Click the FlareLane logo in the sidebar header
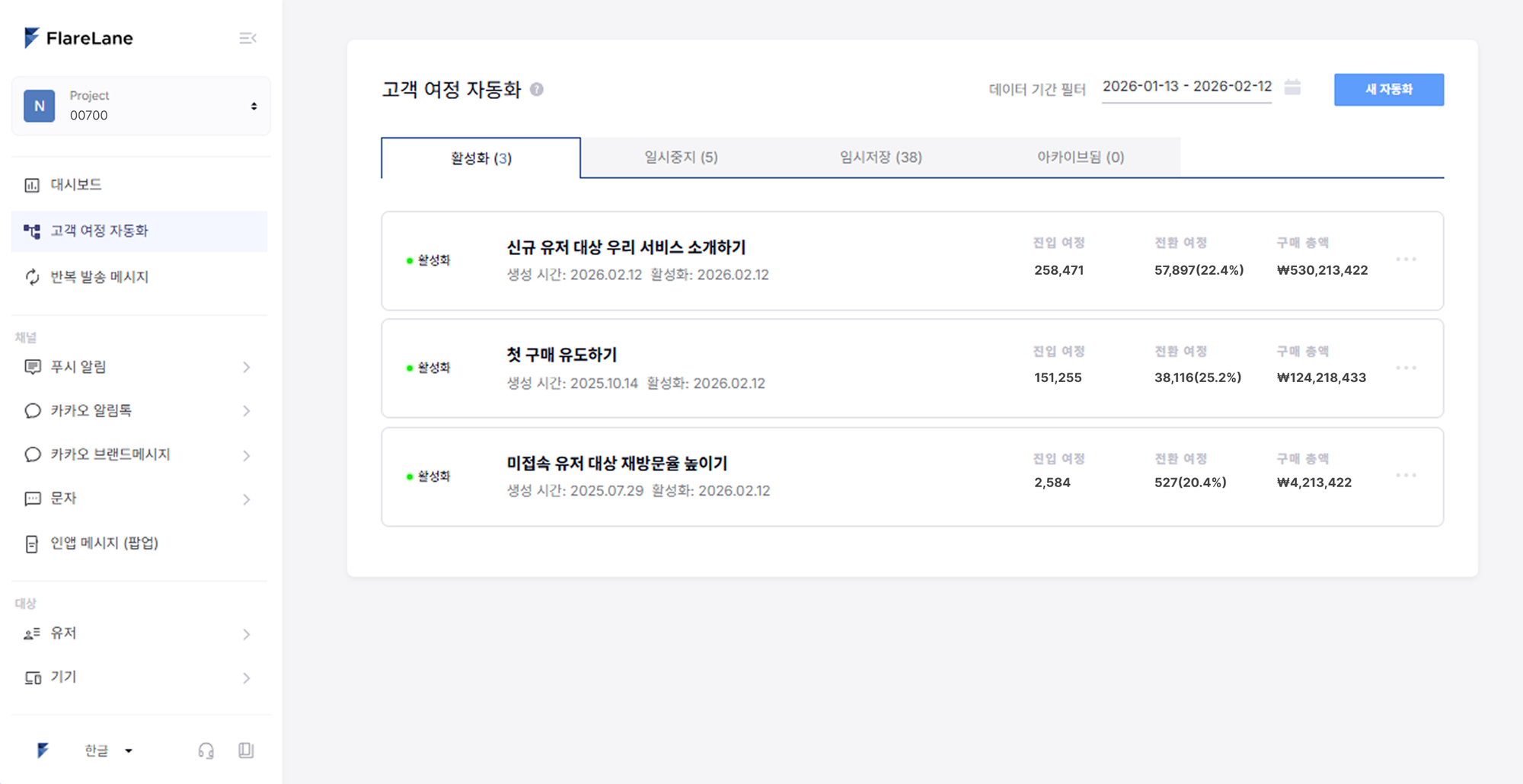The image size is (1523, 784). (78, 38)
